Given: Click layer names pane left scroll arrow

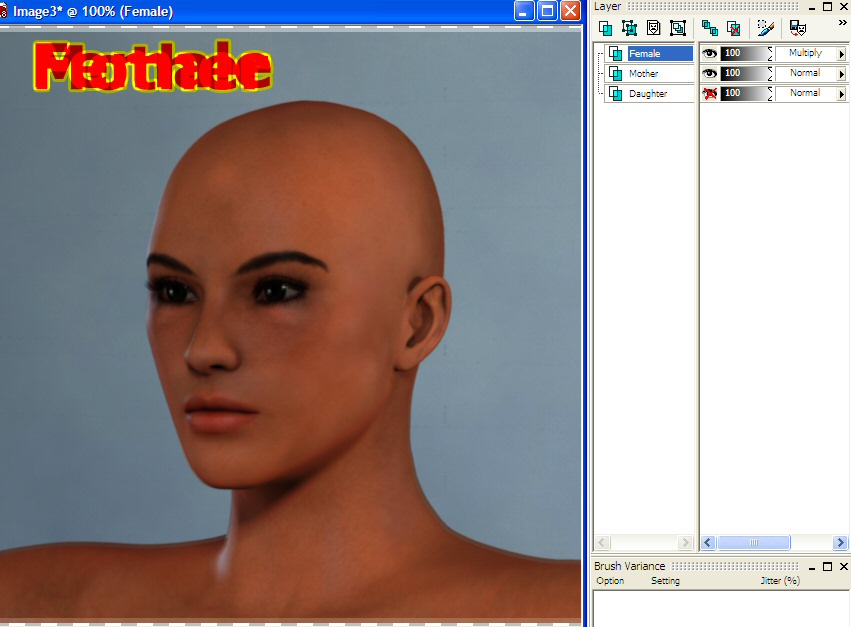Looking at the screenshot, I should 602,542.
